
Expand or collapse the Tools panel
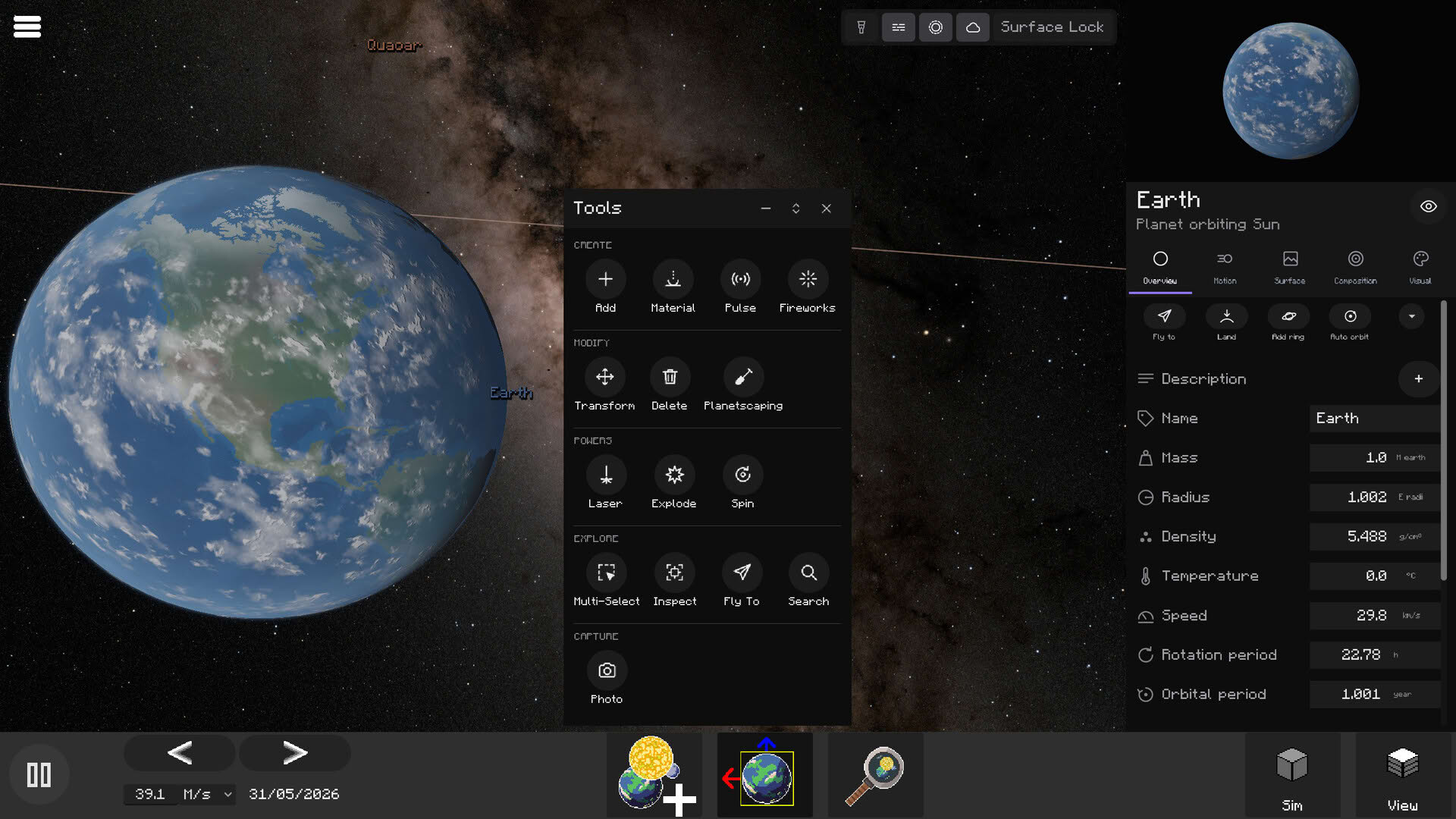(x=795, y=209)
